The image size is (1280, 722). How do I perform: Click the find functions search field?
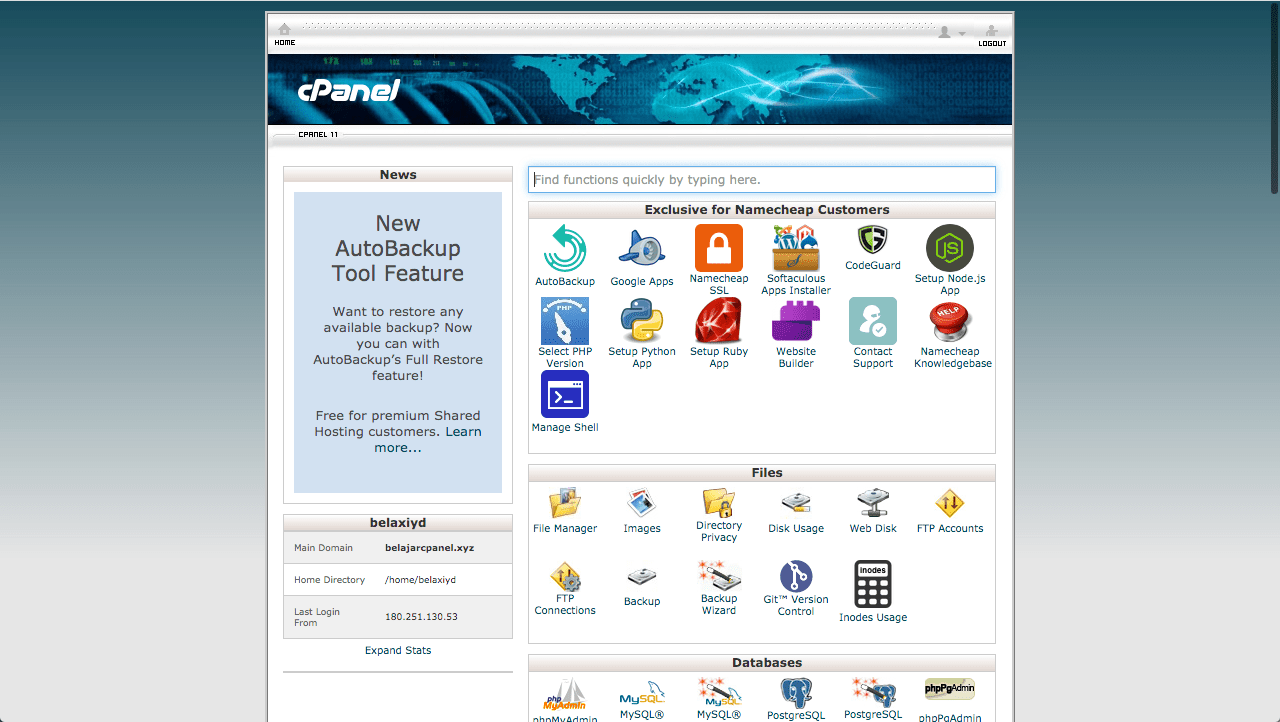(x=762, y=179)
